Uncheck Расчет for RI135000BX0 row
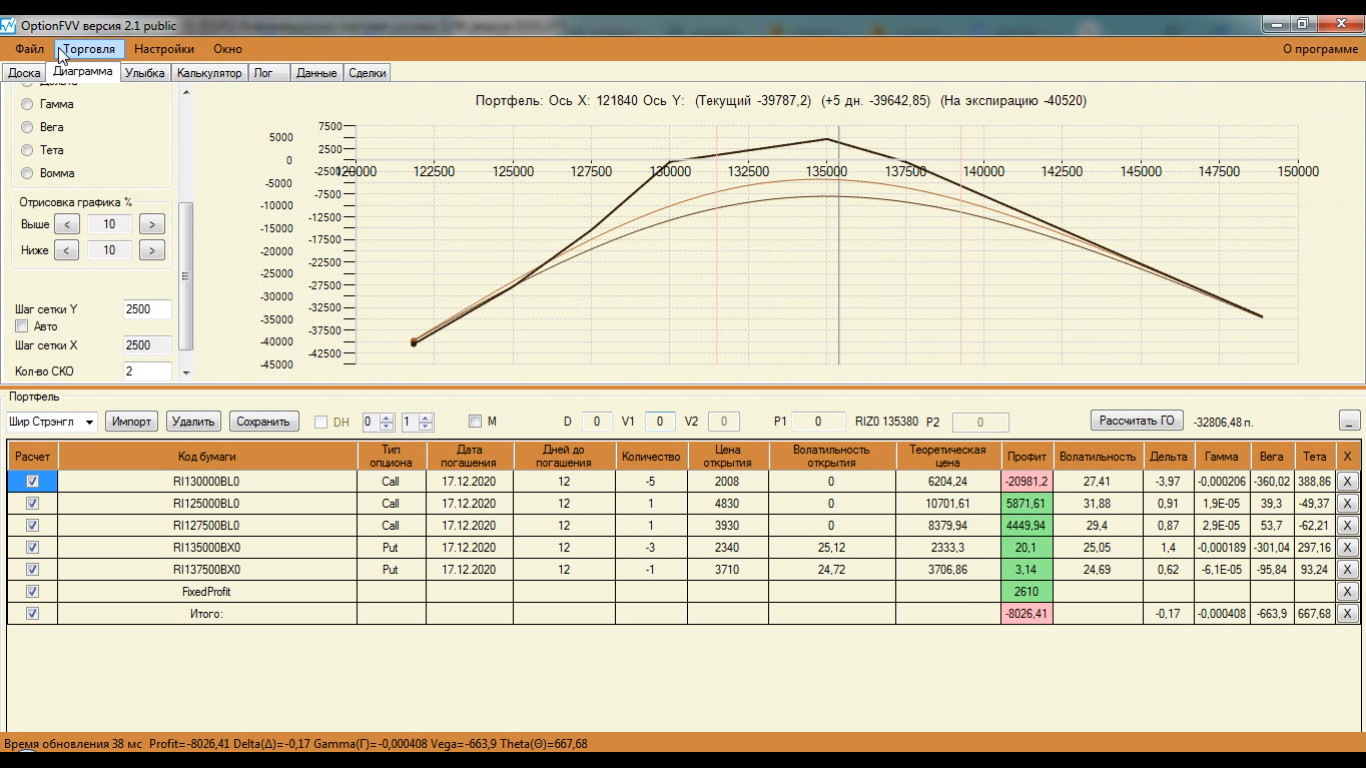Viewport: 1366px width, 768px height. tap(33, 547)
